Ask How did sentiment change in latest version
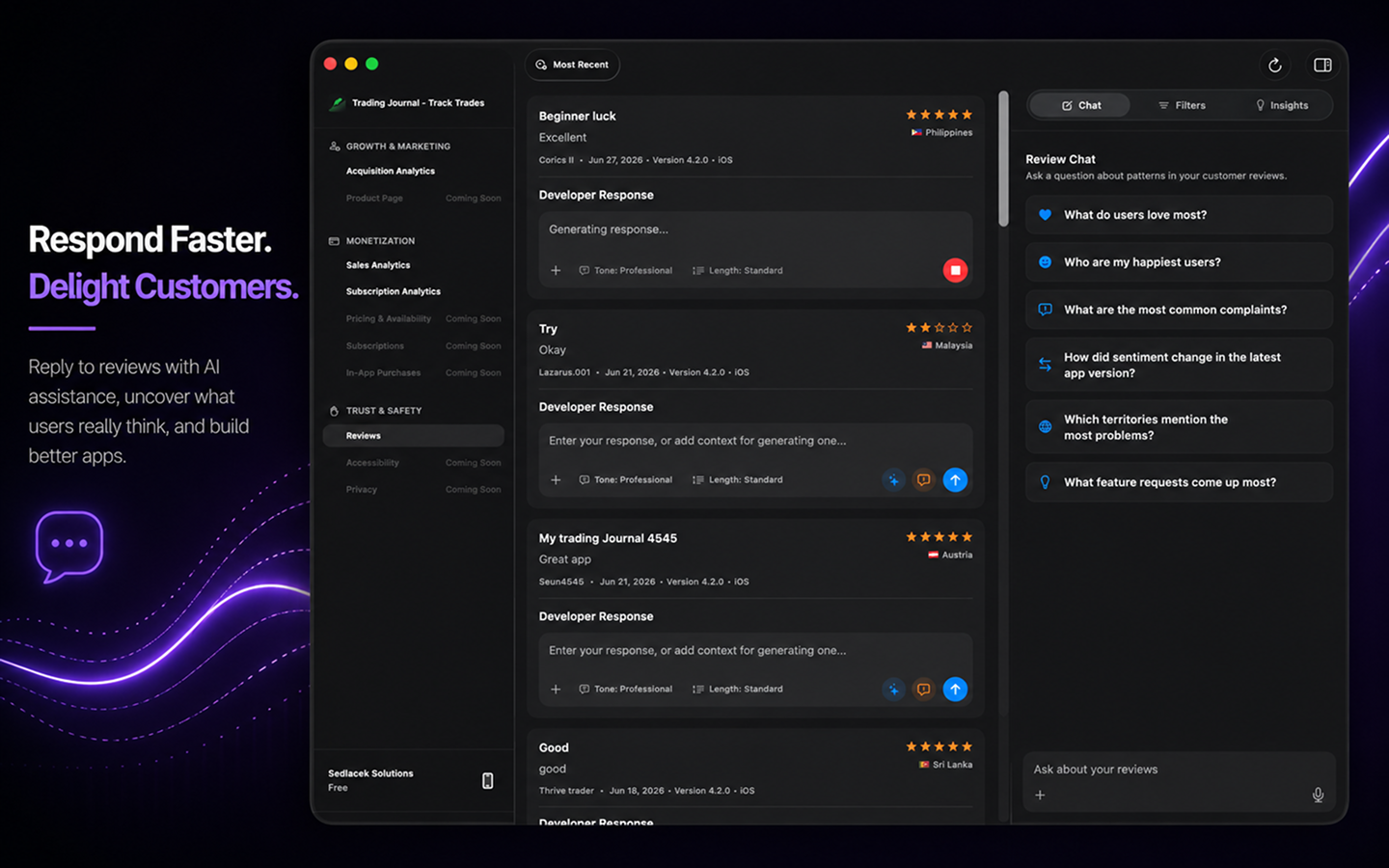The height and width of the screenshot is (868, 1389). point(1179,365)
